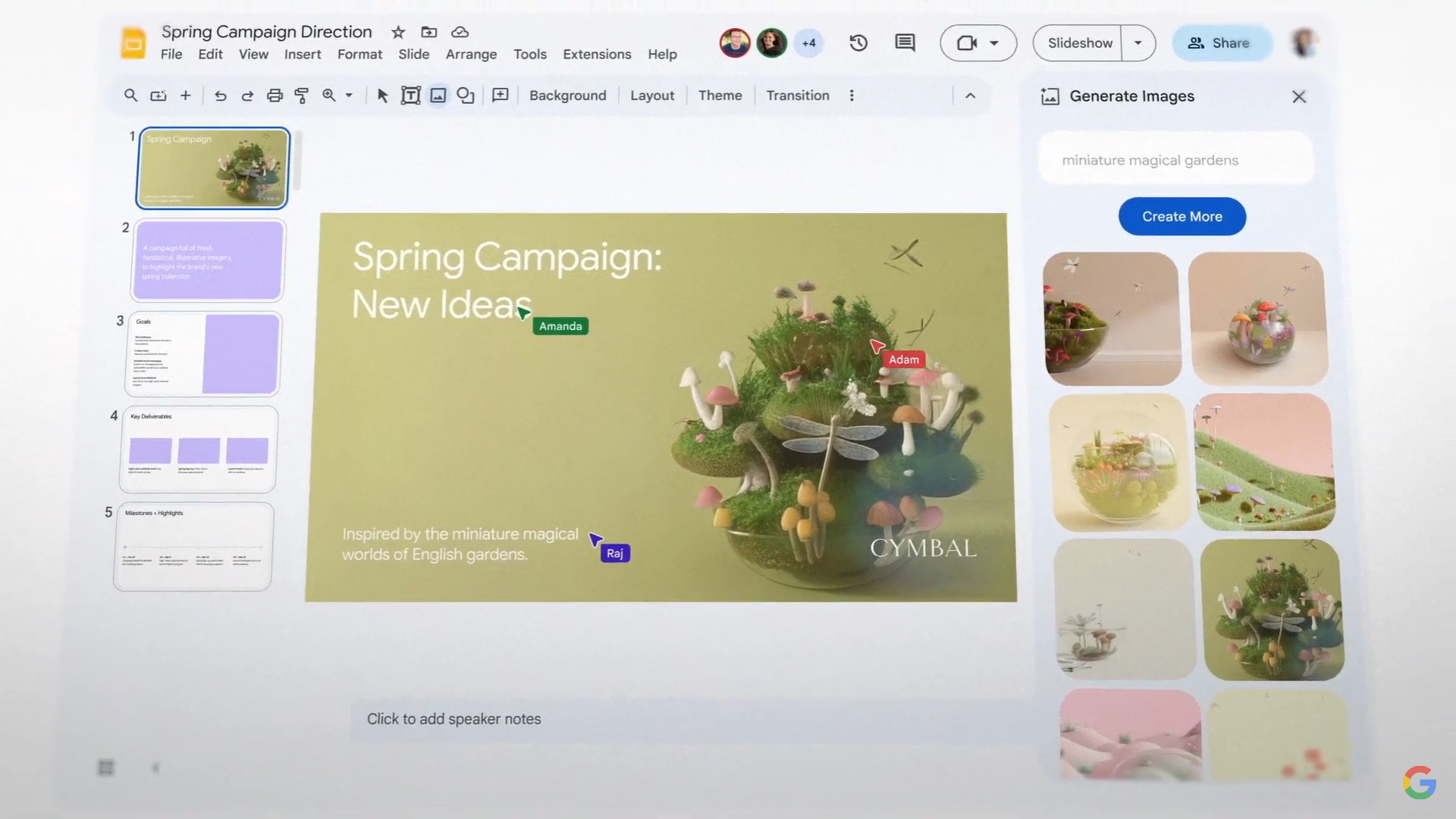
Task: Click the Background button
Action: point(568,96)
